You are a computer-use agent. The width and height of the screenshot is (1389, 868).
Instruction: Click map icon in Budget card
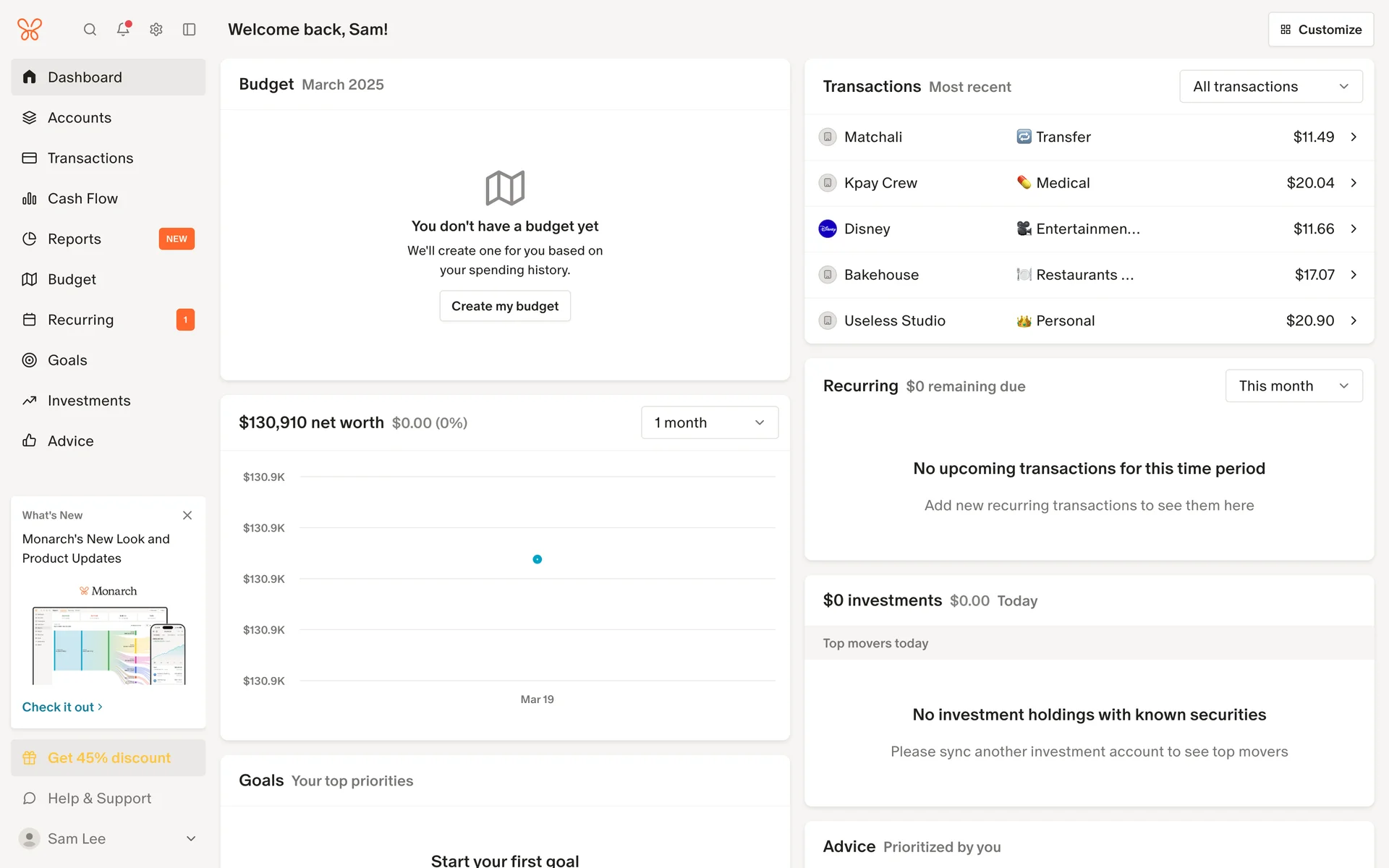click(505, 188)
